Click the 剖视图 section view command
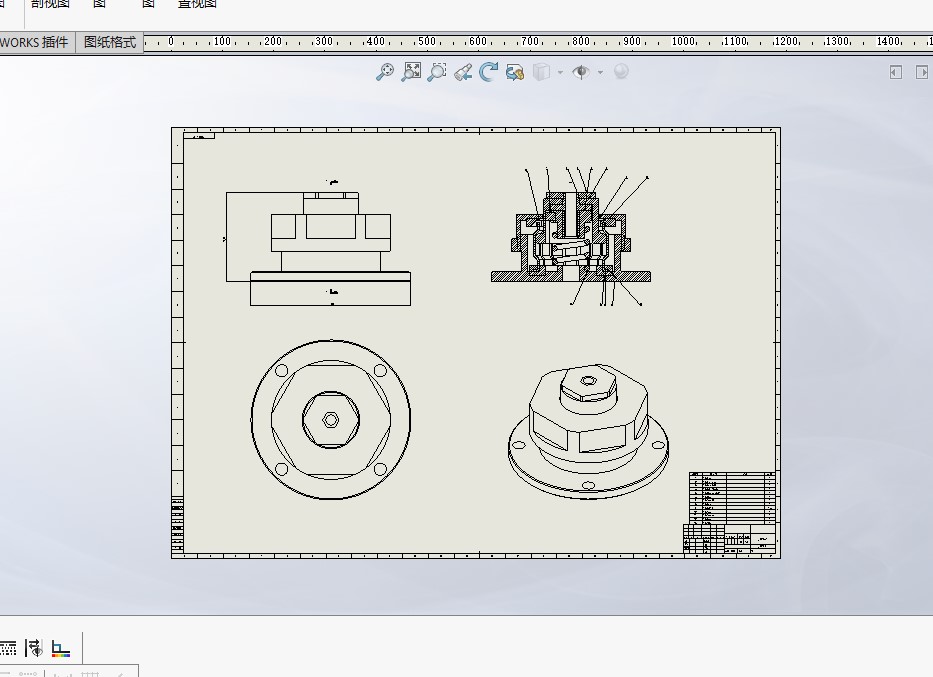The height and width of the screenshot is (677, 933). tap(50, 4)
